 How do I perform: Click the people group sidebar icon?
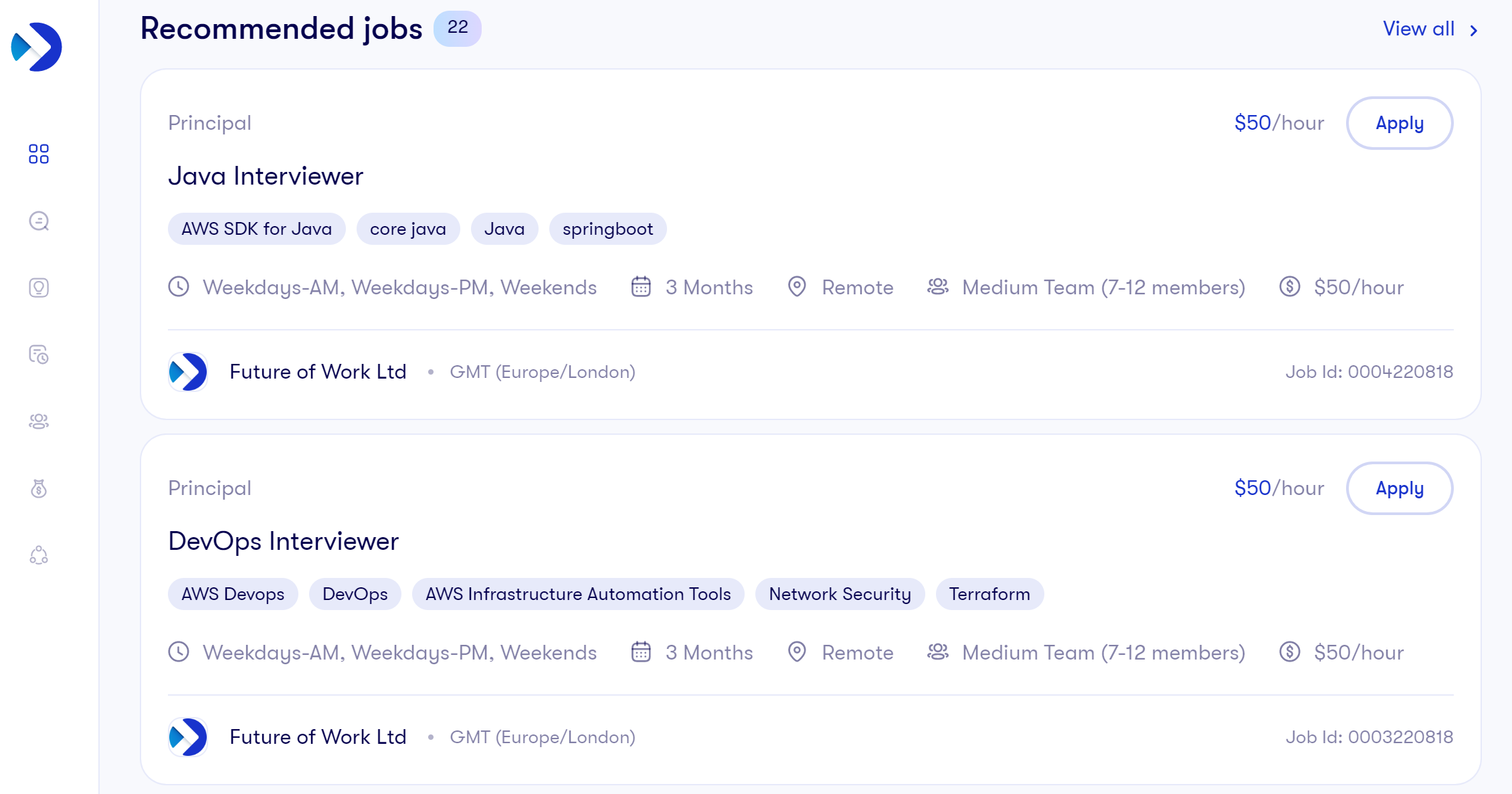pos(39,421)
